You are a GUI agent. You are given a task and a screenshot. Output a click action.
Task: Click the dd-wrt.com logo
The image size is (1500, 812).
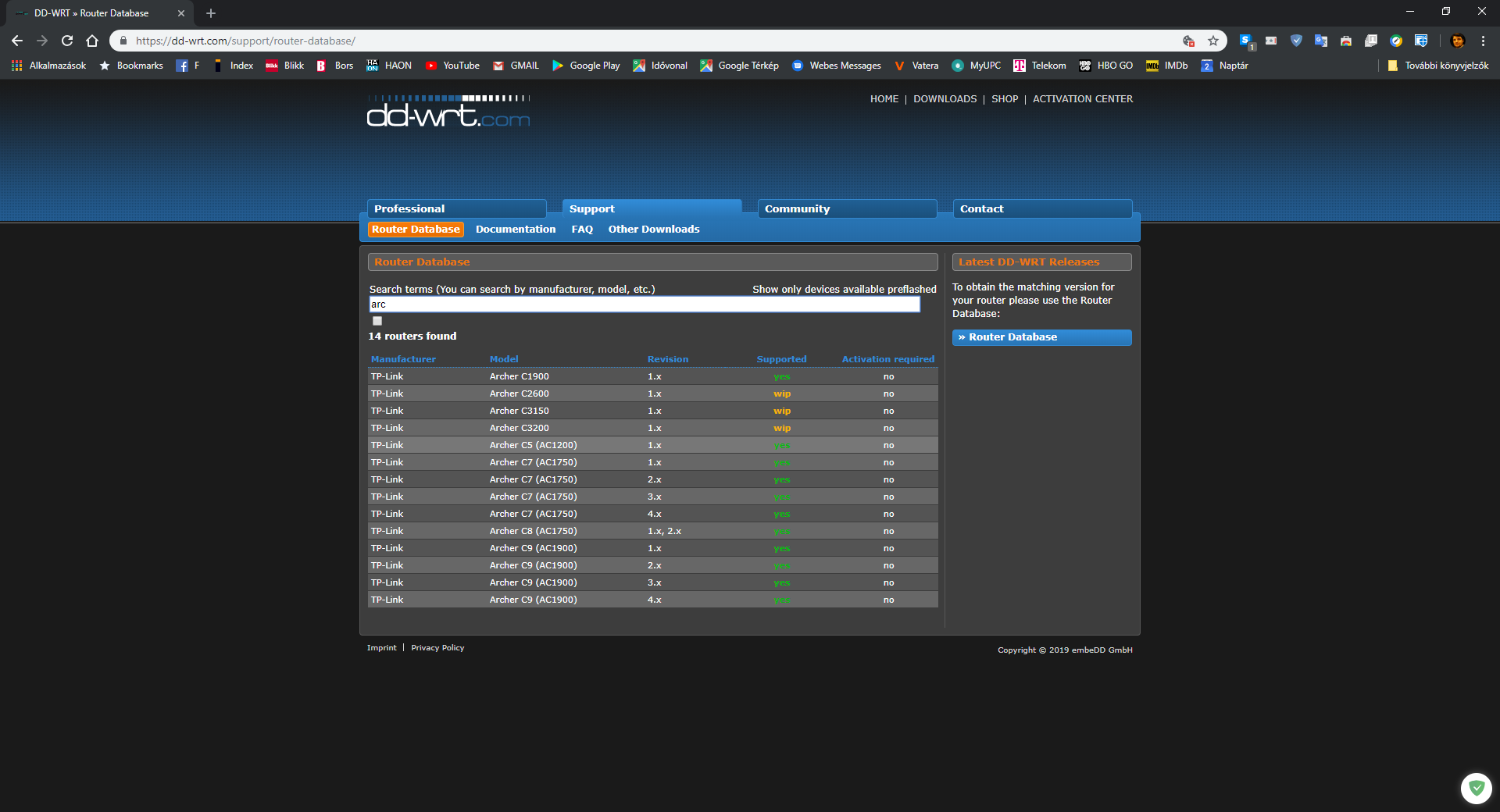pyautogui.click(x=448, y=111)
